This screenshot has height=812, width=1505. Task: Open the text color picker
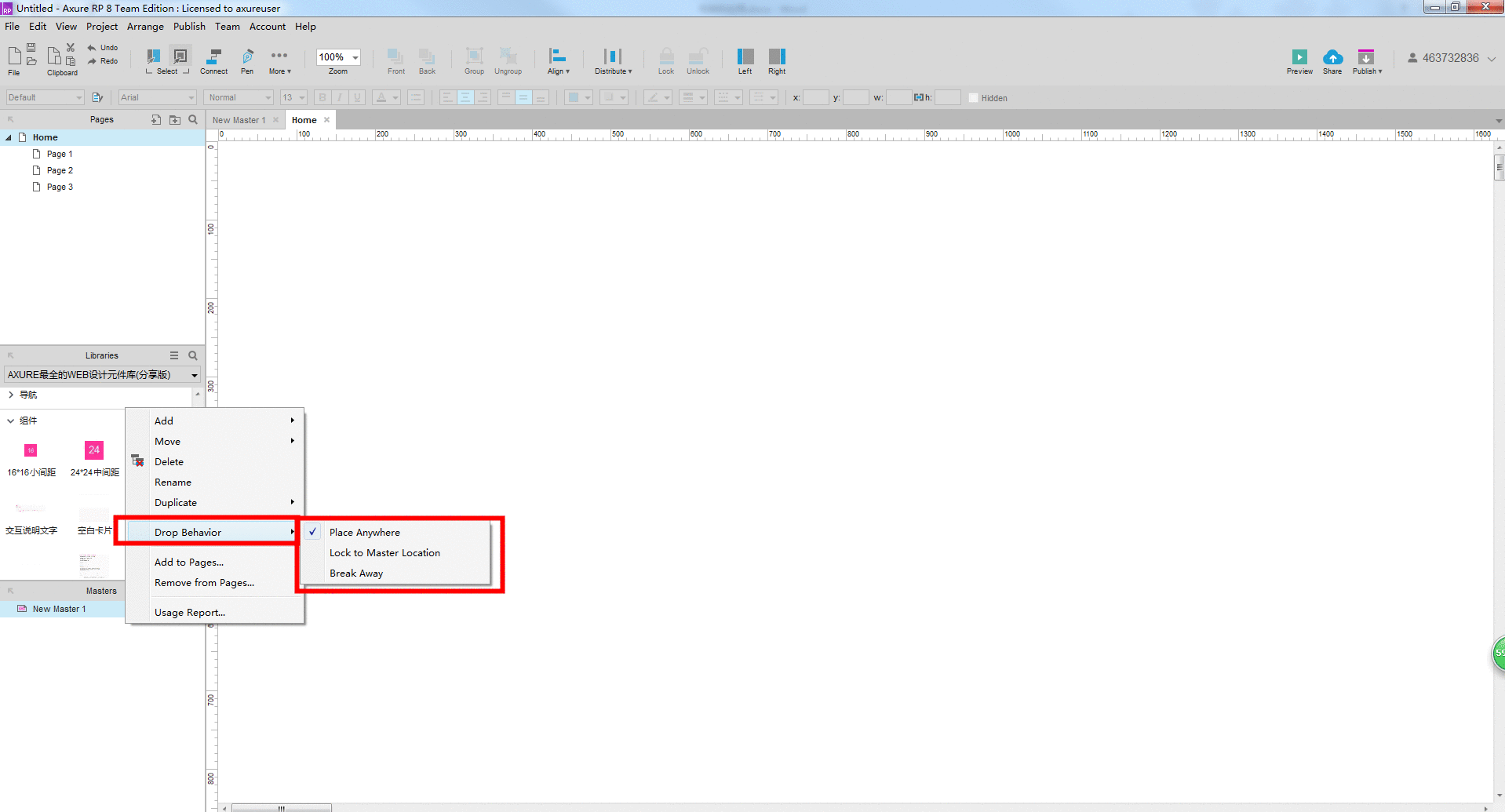386,97
